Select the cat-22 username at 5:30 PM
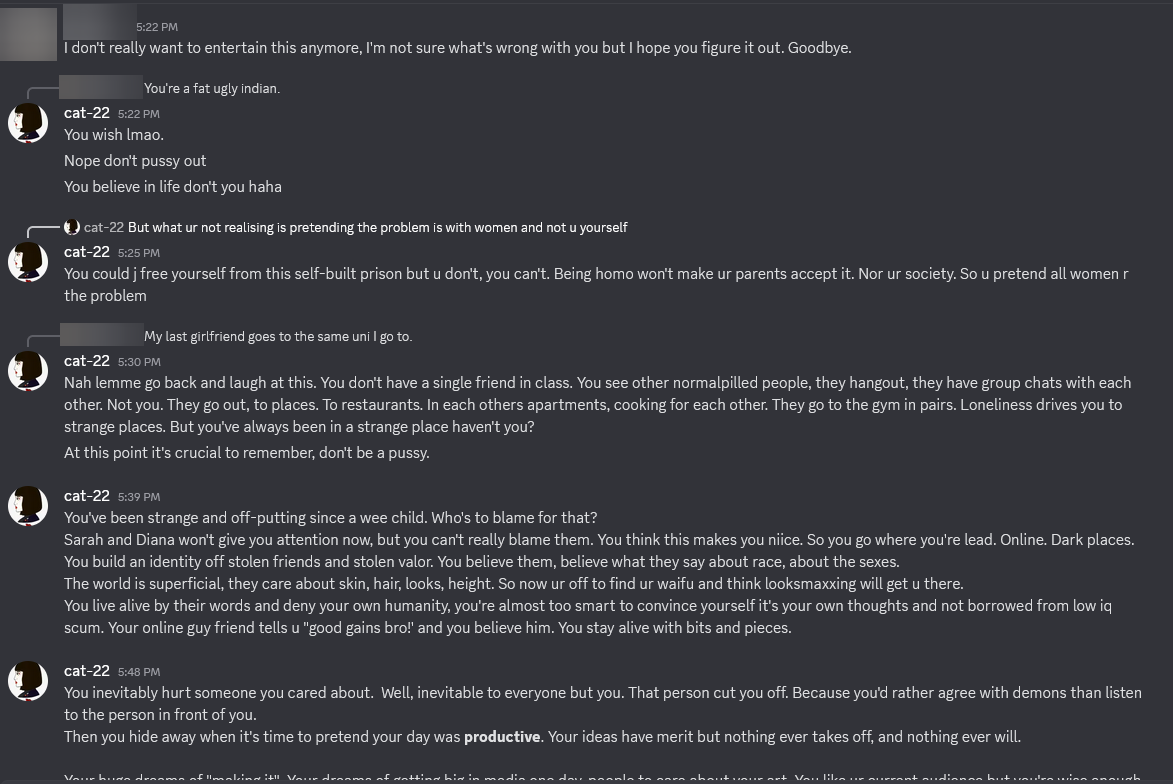The width and height of the screenshot is (1173, 784). pyautogui.click(x=87, y=361)
